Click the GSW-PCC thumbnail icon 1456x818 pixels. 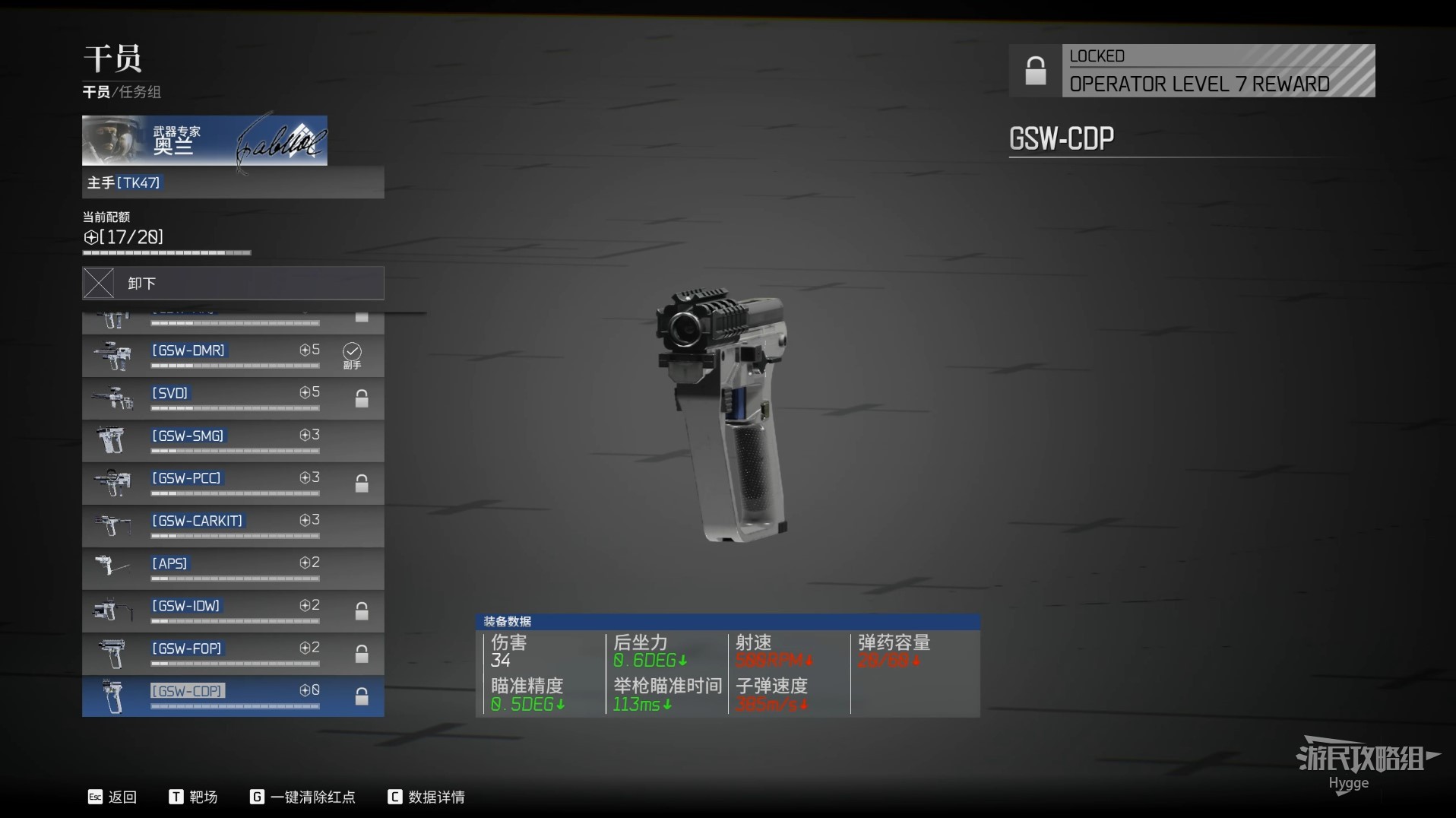coord(112,484)
